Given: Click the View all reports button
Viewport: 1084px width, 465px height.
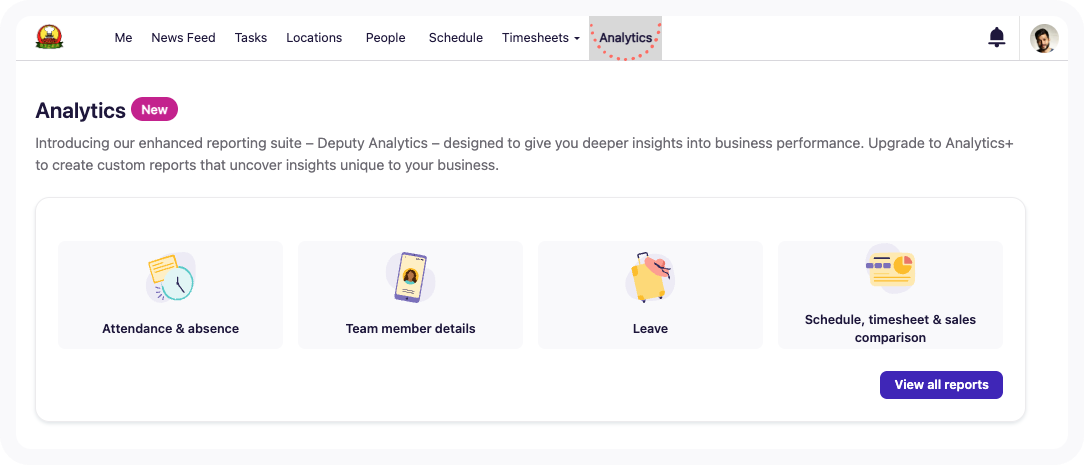Looking at the screenshot, I should pyautogui.click(x=941, y=385).
